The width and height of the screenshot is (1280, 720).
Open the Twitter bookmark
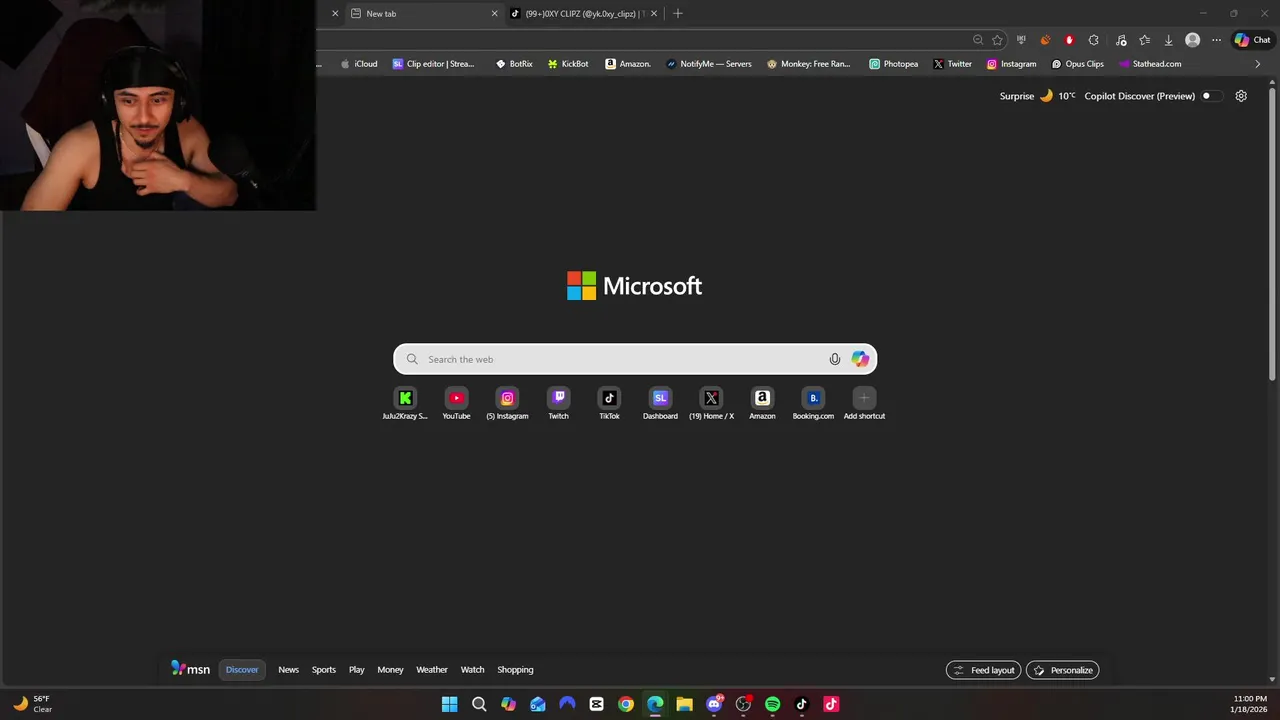953,64
